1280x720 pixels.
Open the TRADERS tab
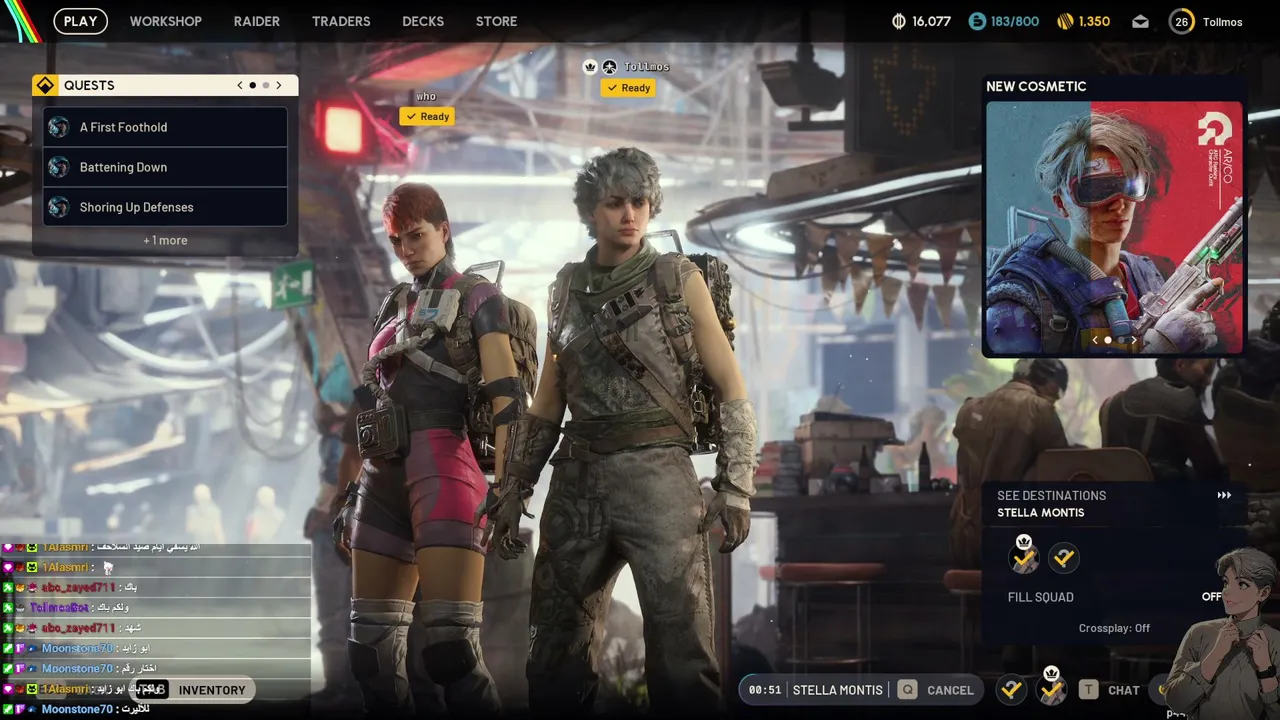coord(341,21)
